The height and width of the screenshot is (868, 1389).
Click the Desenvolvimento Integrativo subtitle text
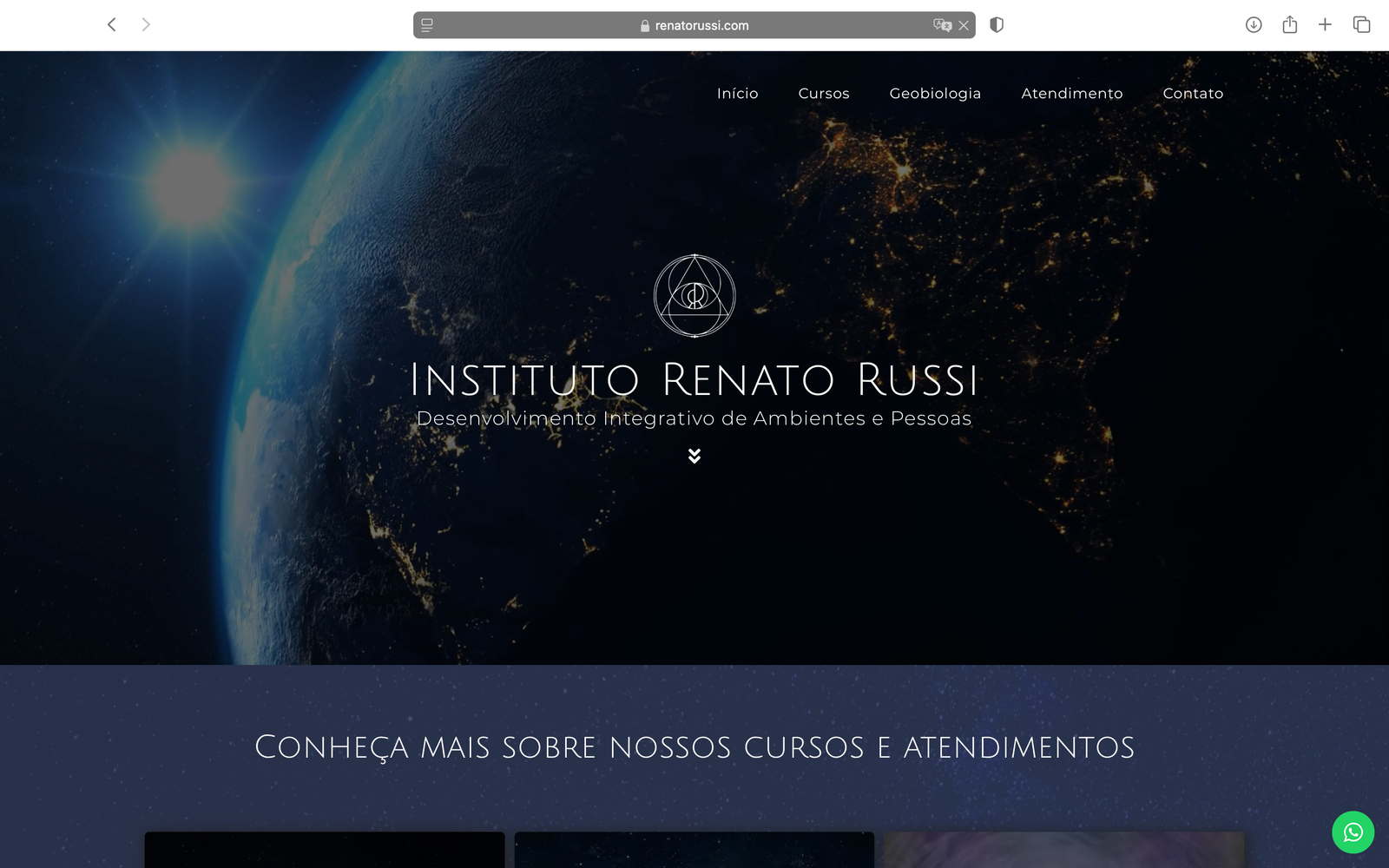694,418
